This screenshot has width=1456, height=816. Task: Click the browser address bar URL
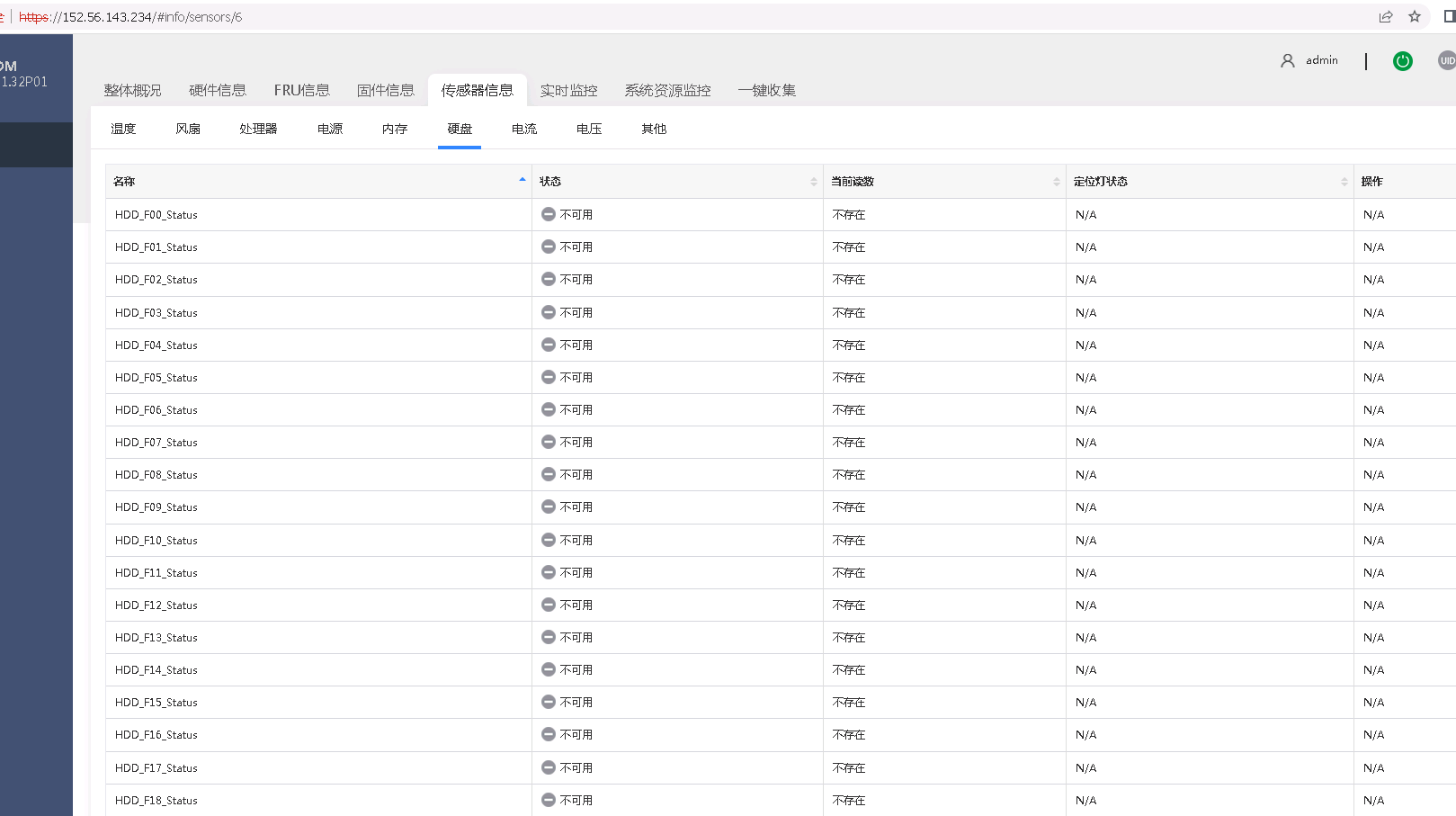pyautogui.click(x=130, y=17)
